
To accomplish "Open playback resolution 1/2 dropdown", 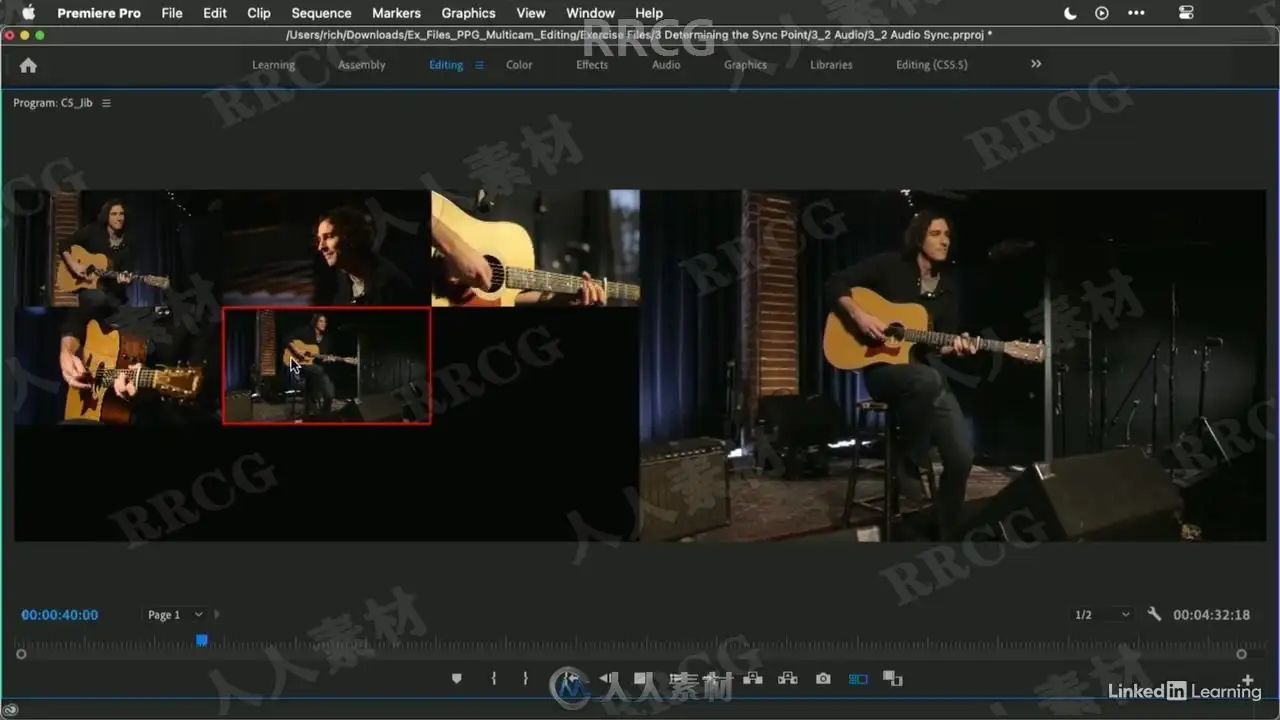I will pyautogui.click(x=1101, y=615).
